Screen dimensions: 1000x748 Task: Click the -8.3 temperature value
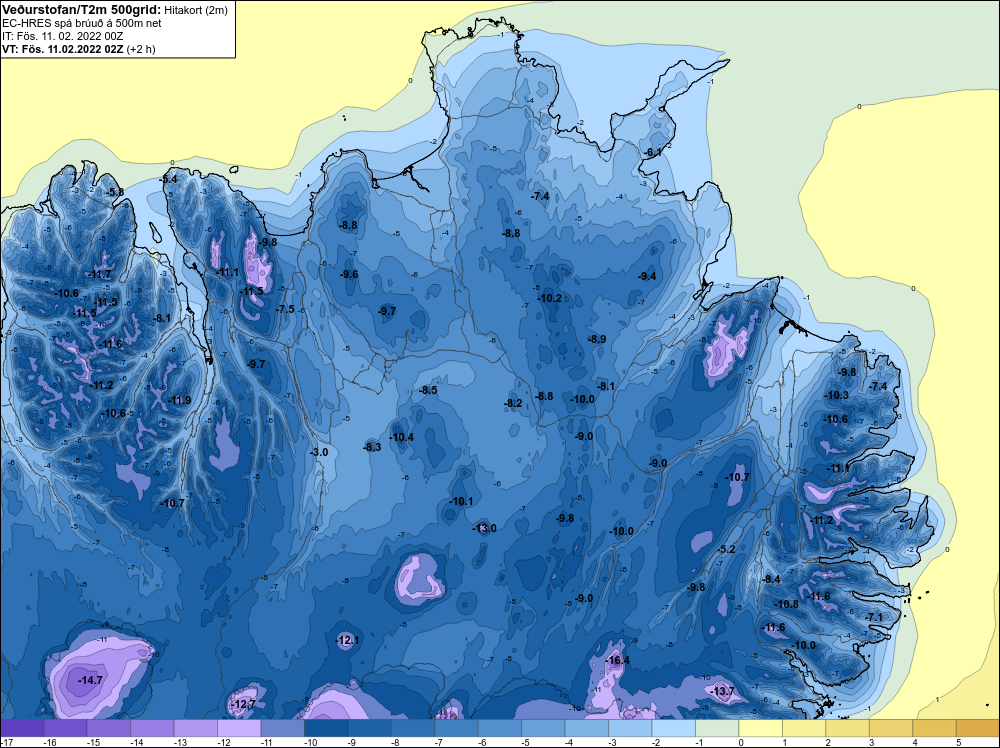tap(372, 447)
